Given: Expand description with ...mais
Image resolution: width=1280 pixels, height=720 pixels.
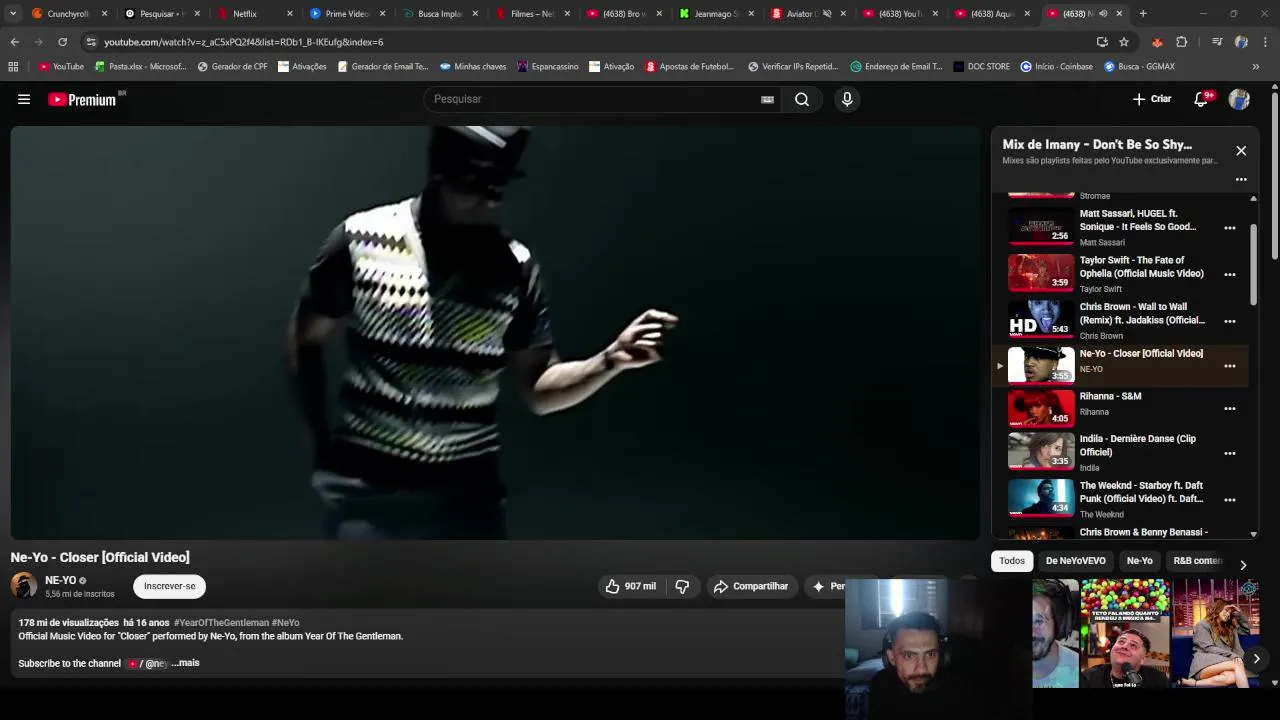Looking at the screenshot, I should [x=186, y=663].
